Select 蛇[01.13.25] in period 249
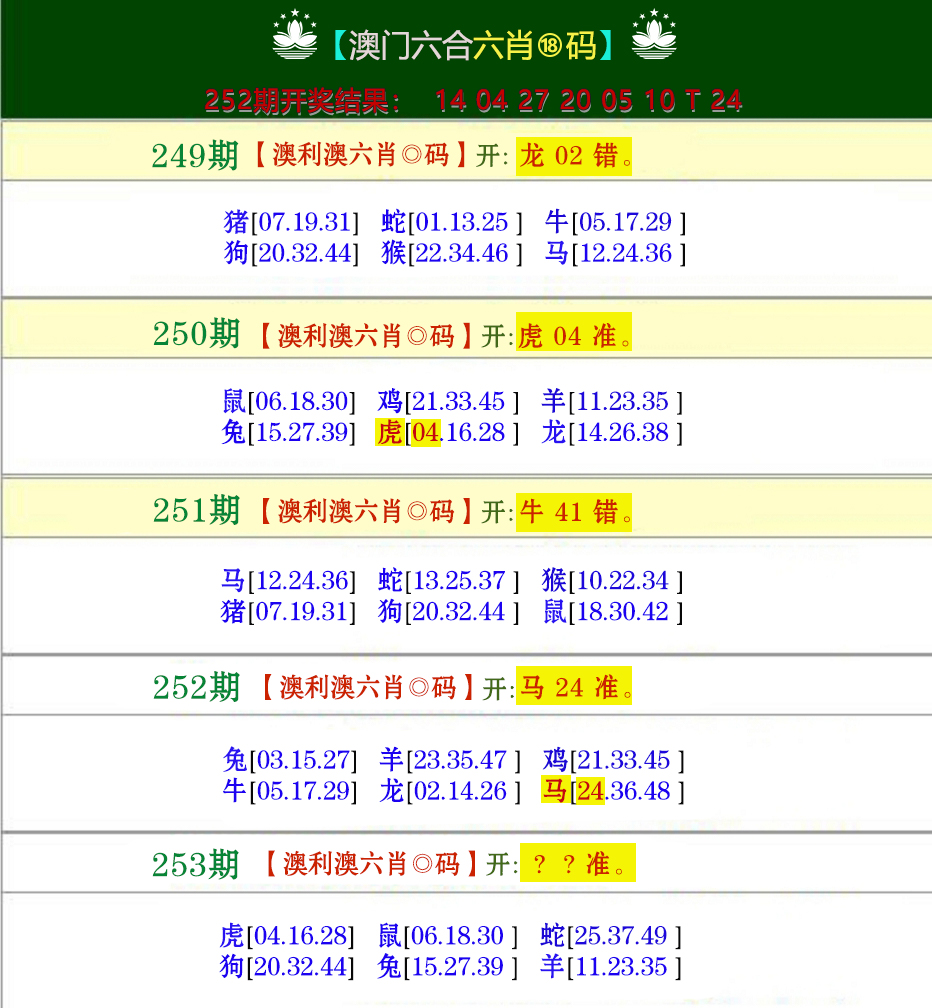This screenshot has height=1008, width=932. [x=451, y=222]
